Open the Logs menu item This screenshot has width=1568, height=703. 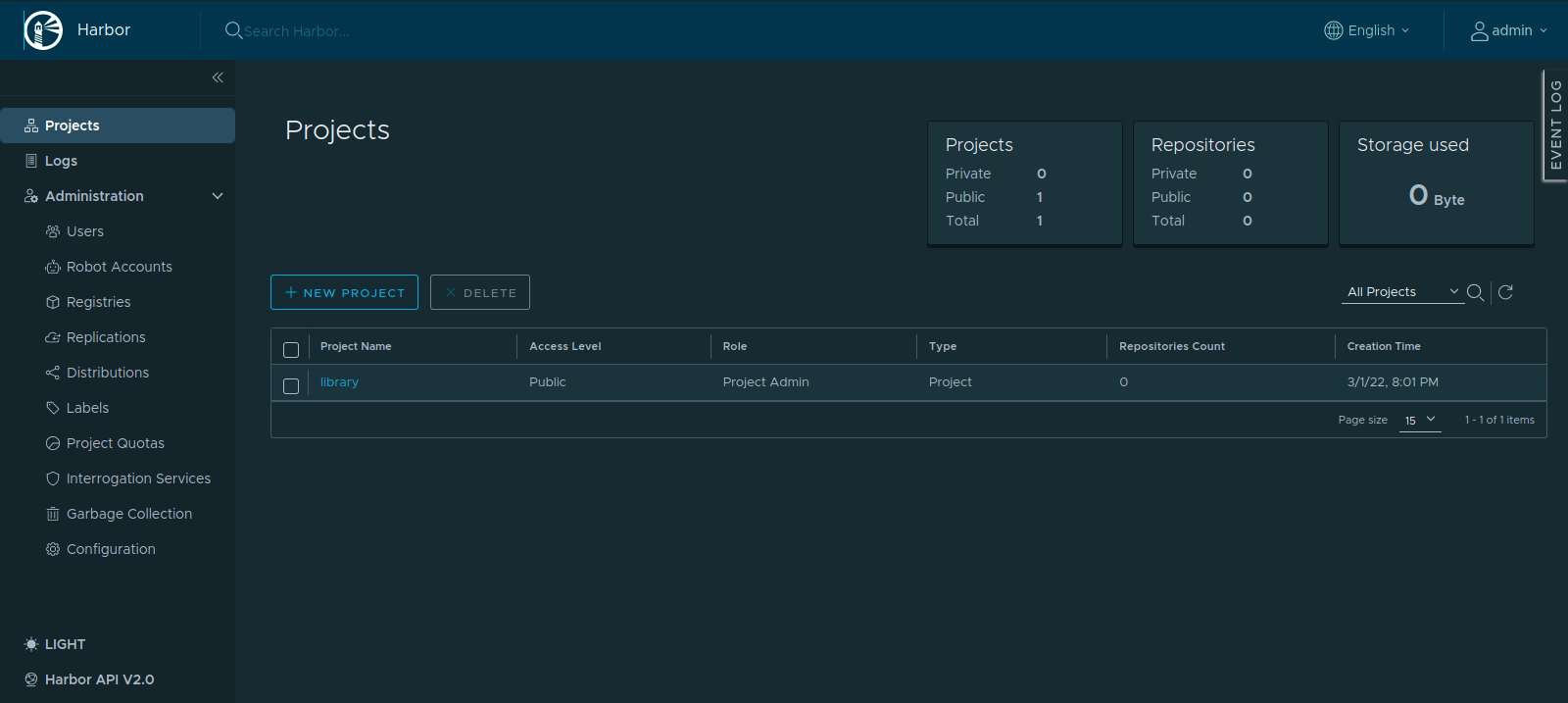[x=118, y=161]
